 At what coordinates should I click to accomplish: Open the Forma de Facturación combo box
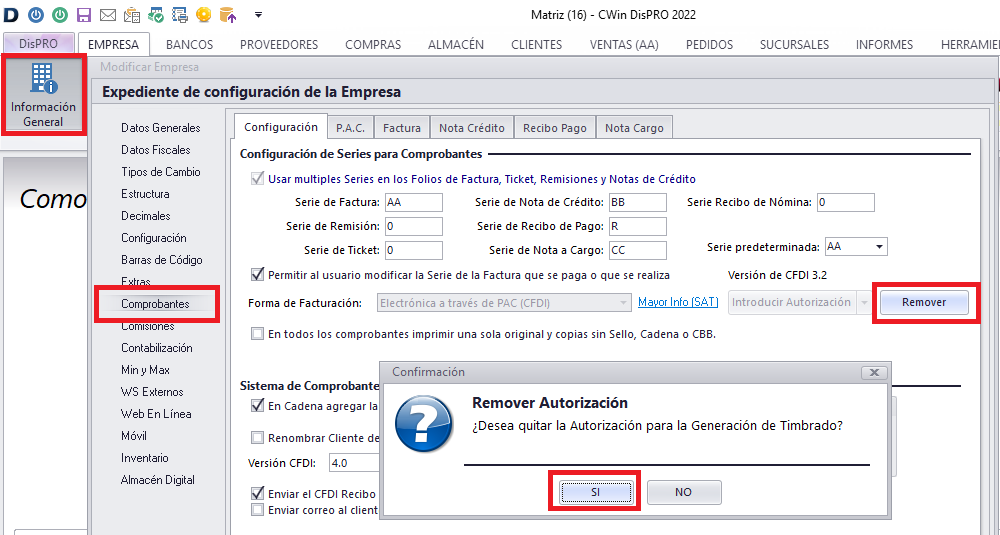point(505,302)
